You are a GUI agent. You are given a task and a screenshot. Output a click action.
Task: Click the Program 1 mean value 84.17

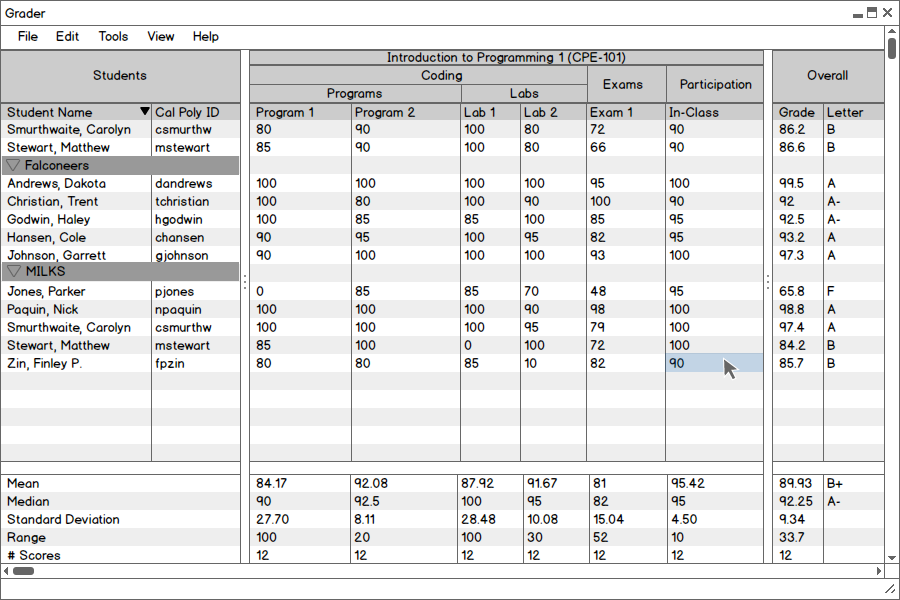click(271, 483)
